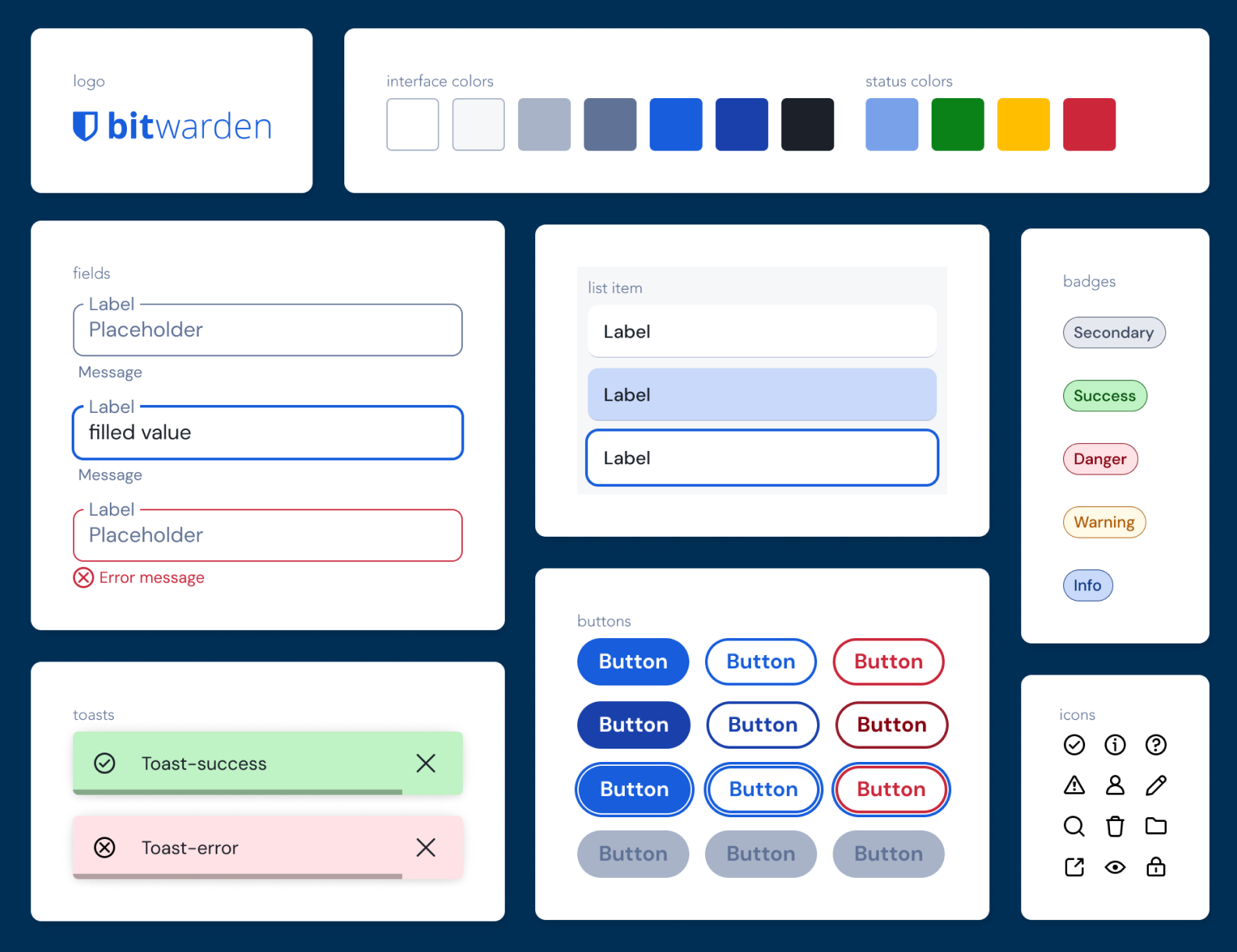Image resolution: width=1237 pixels, height=952 pixels.
Task: Click the bright red outlined Button in first row
Action: tap(889, 661)
